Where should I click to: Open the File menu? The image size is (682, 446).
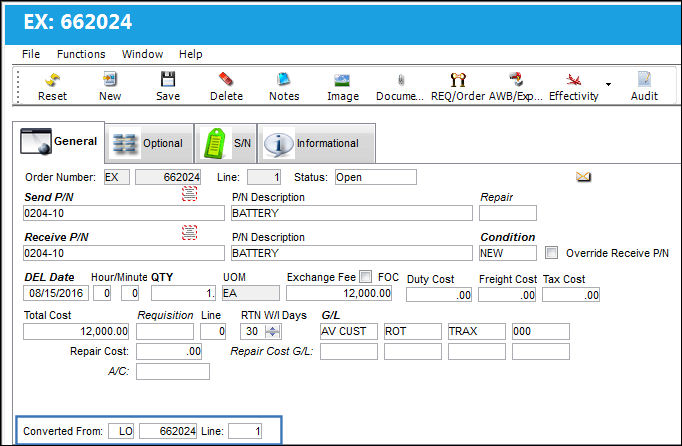point(31,54)
